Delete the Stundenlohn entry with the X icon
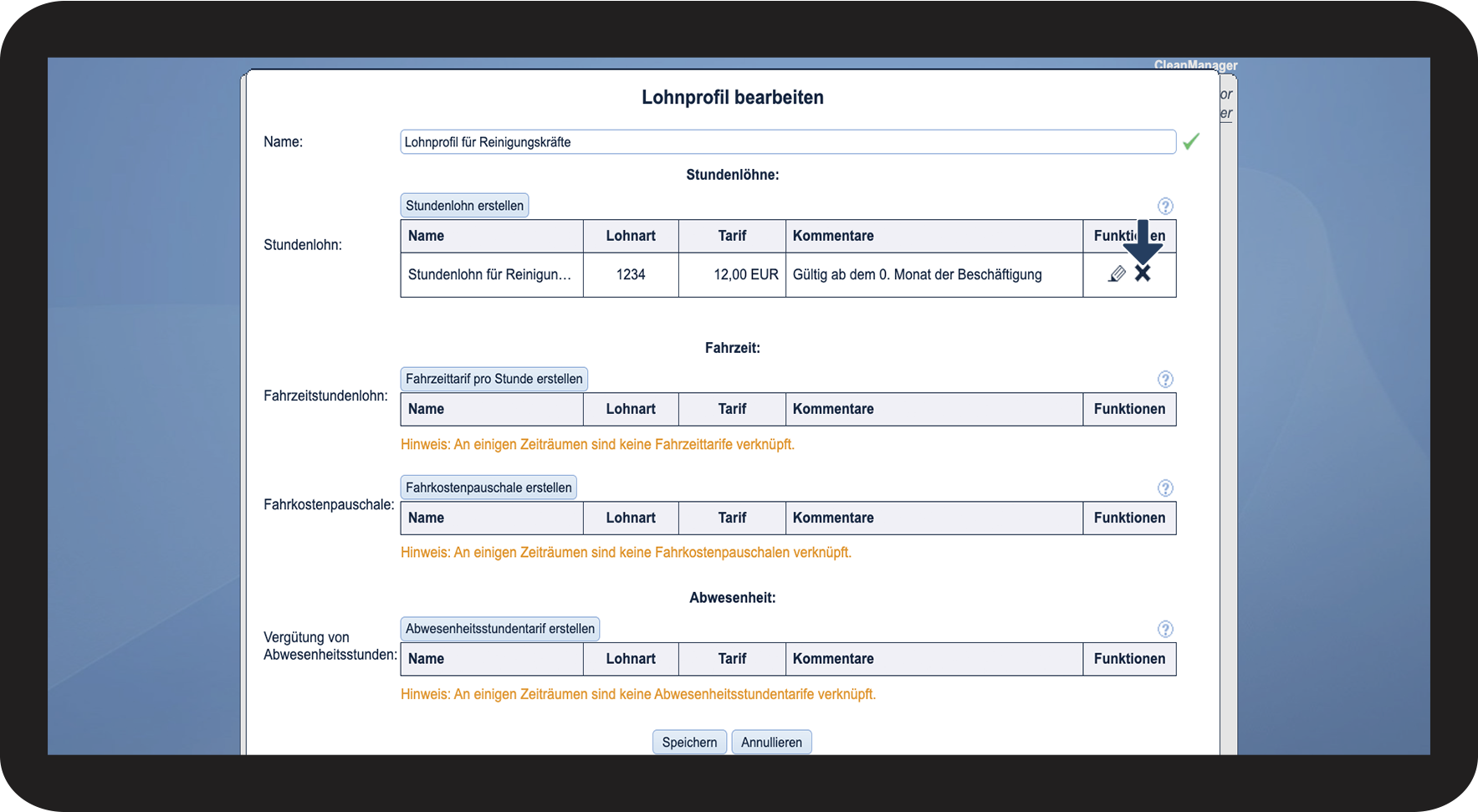The image size is (1478, 812). click(1143, 274)
